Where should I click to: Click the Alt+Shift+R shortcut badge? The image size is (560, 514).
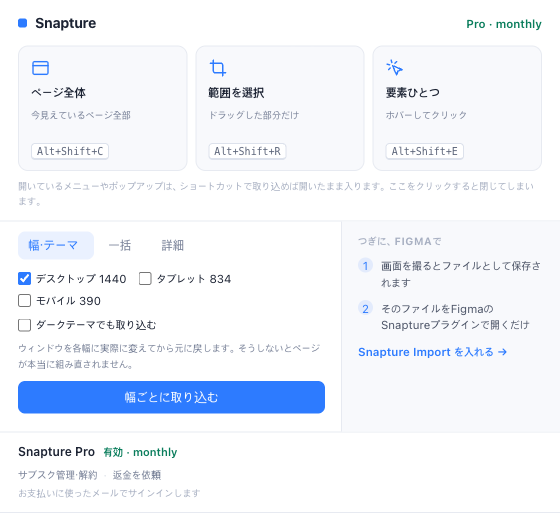click(247, 151)
